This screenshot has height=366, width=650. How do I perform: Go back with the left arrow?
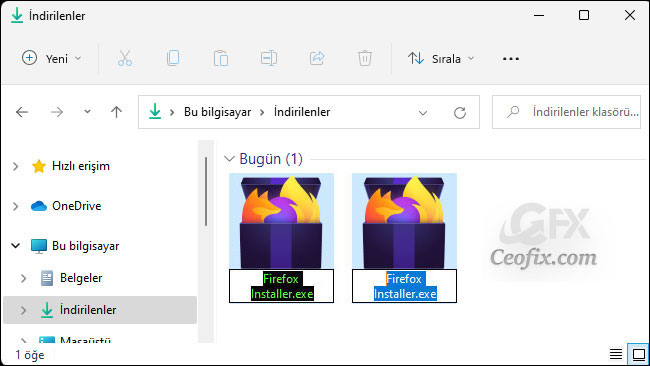pyautogui.click(x=22, y=112)
